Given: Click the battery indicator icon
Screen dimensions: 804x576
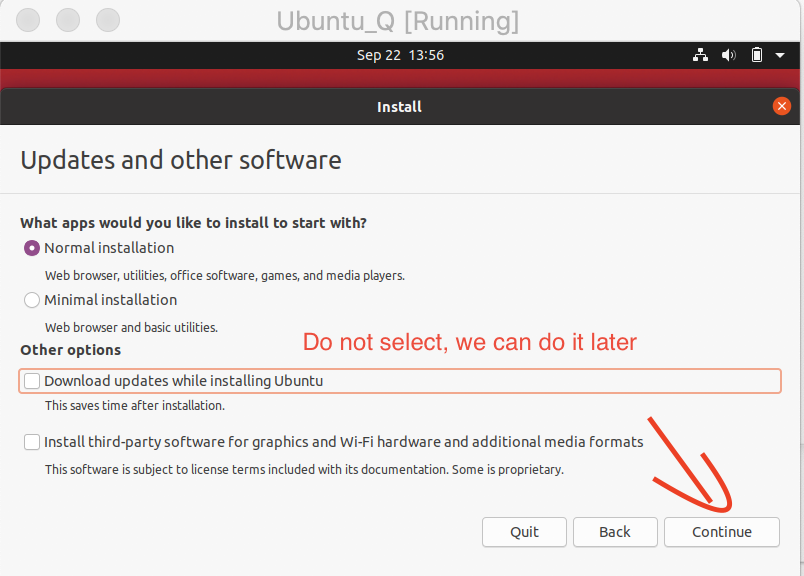Looking at the screenshot, I should (x=757, y=55).
